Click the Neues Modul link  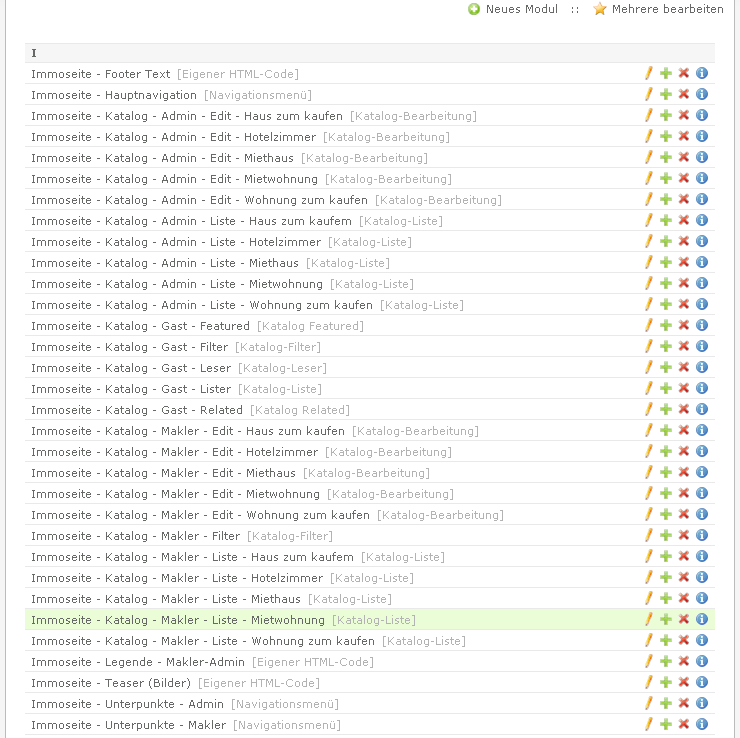click(x=521, y=9)
